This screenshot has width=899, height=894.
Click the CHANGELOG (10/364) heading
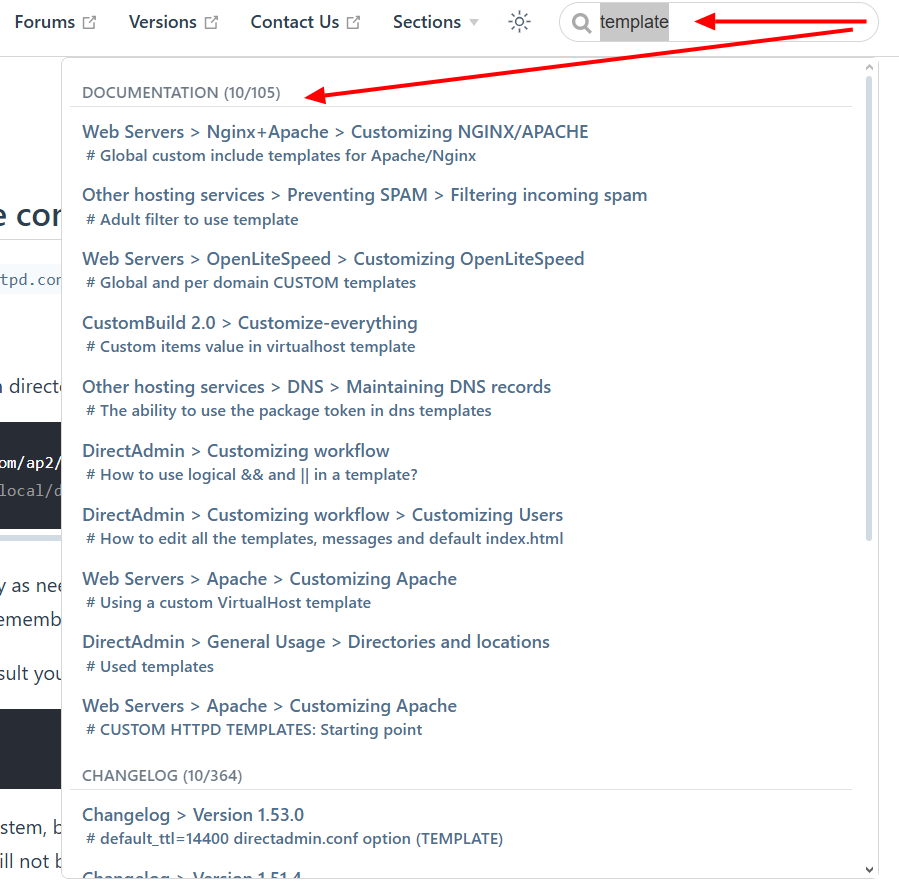tap(162, 776)
